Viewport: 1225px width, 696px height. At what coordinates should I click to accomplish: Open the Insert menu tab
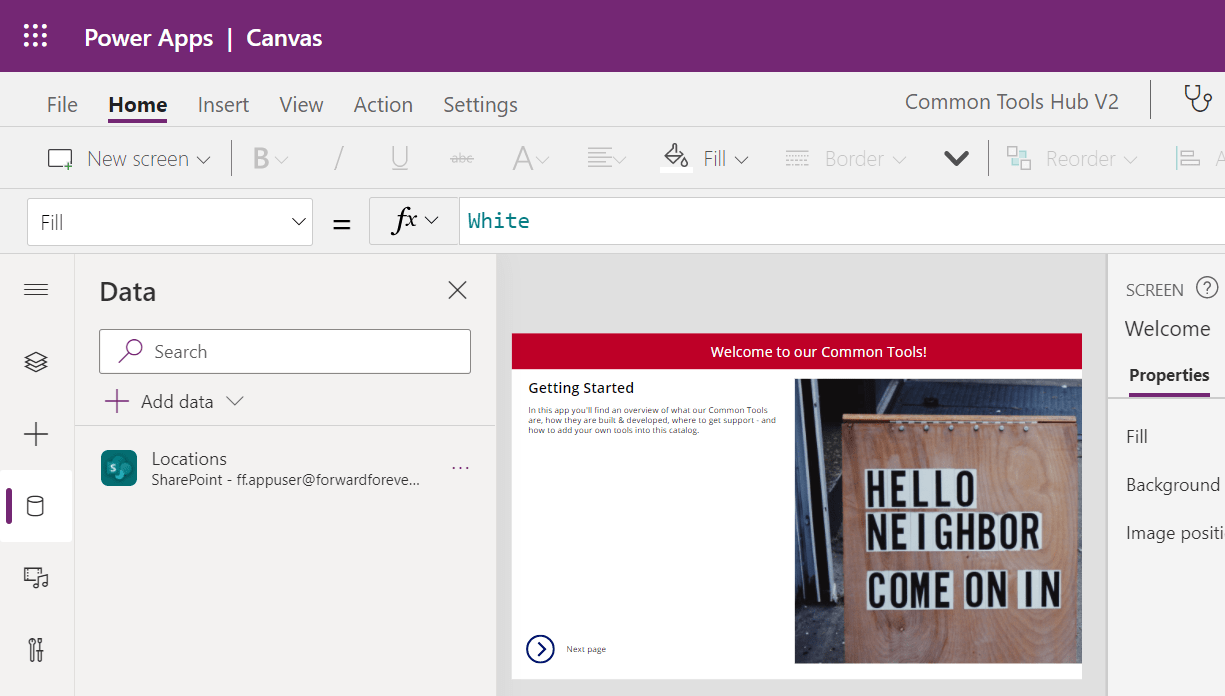coord(223,105)
